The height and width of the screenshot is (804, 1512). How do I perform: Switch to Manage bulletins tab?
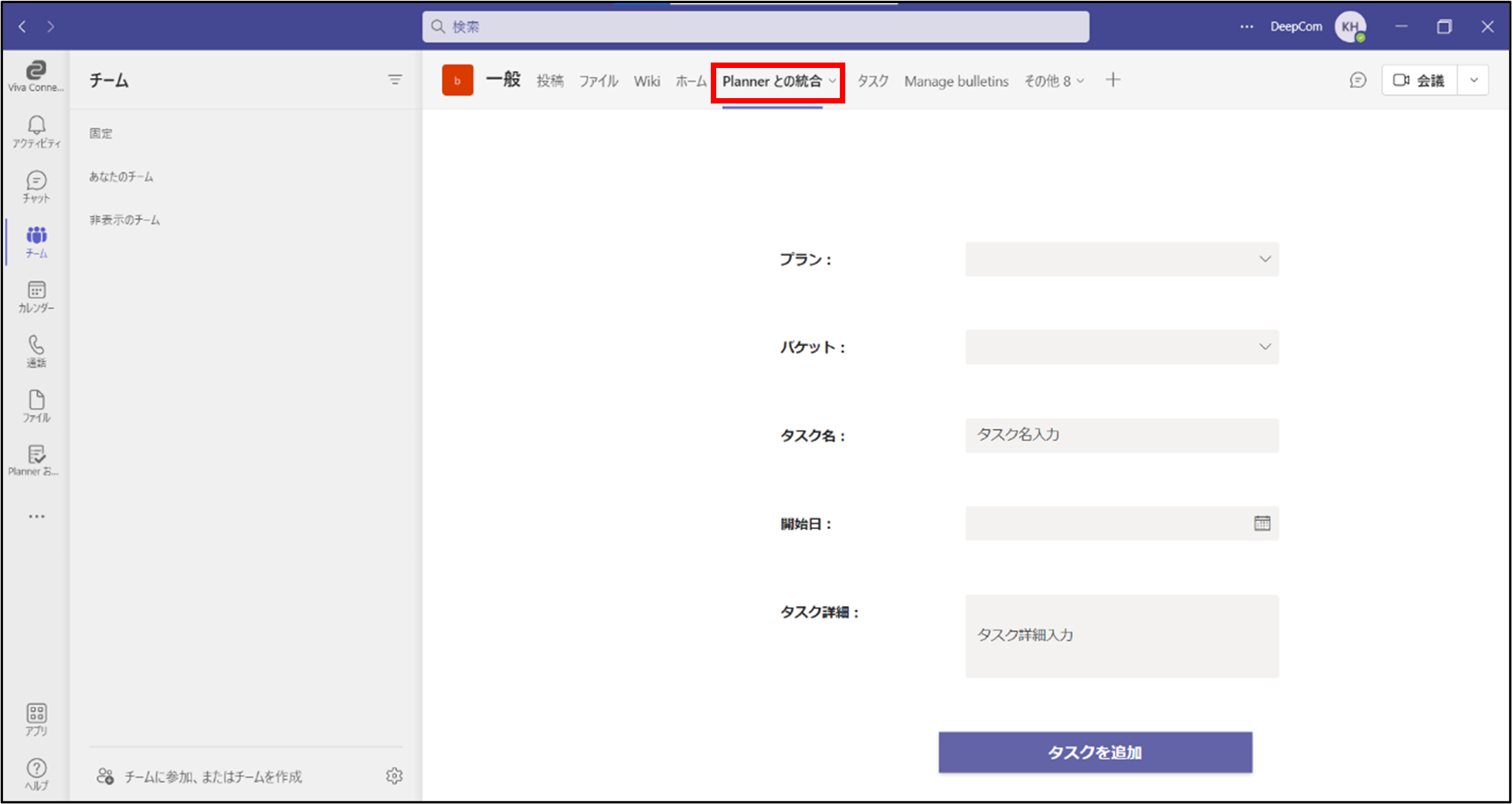point(956,81)
